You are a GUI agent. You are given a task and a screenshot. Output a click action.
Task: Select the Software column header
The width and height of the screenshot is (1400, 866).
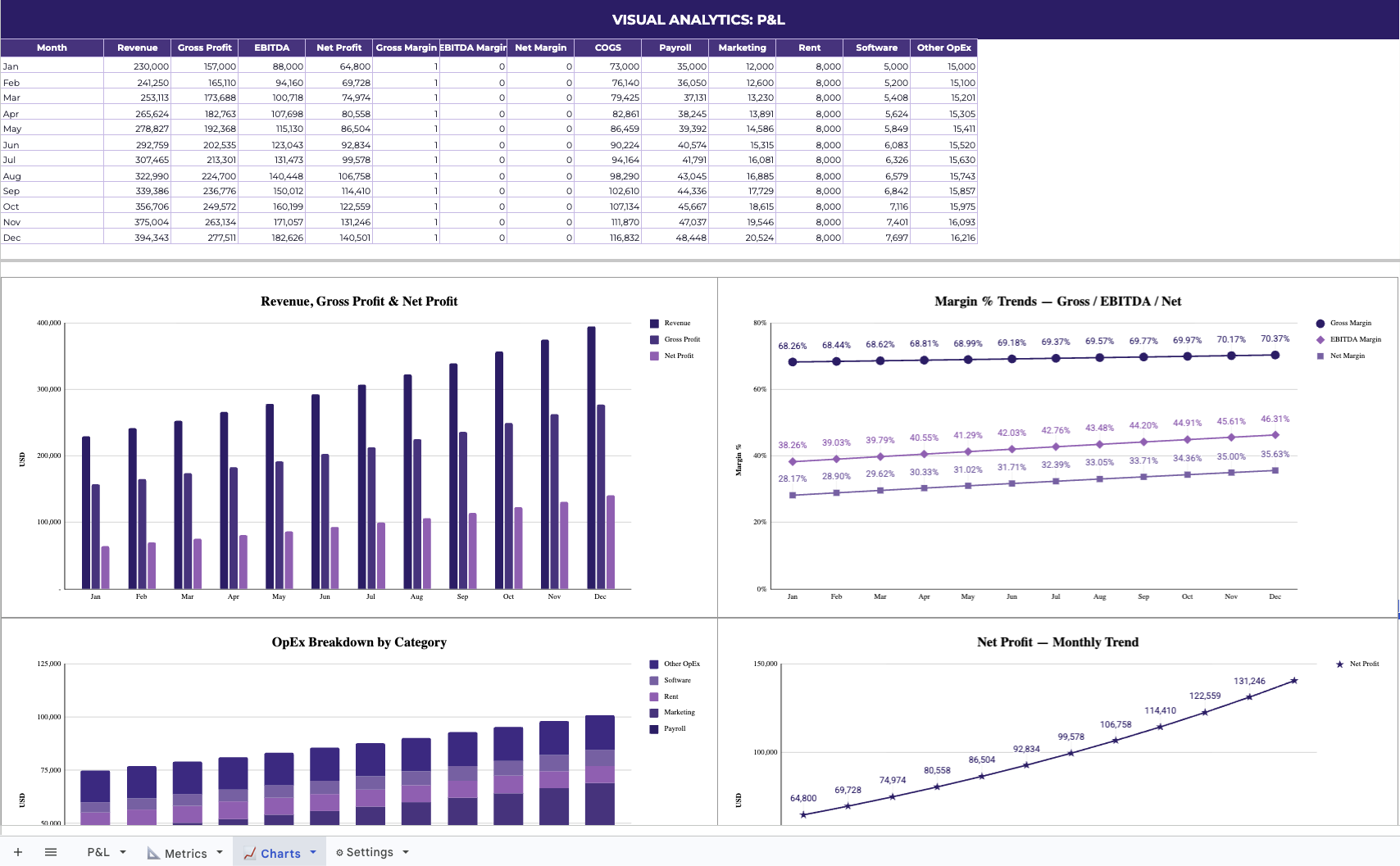(877, 48)
